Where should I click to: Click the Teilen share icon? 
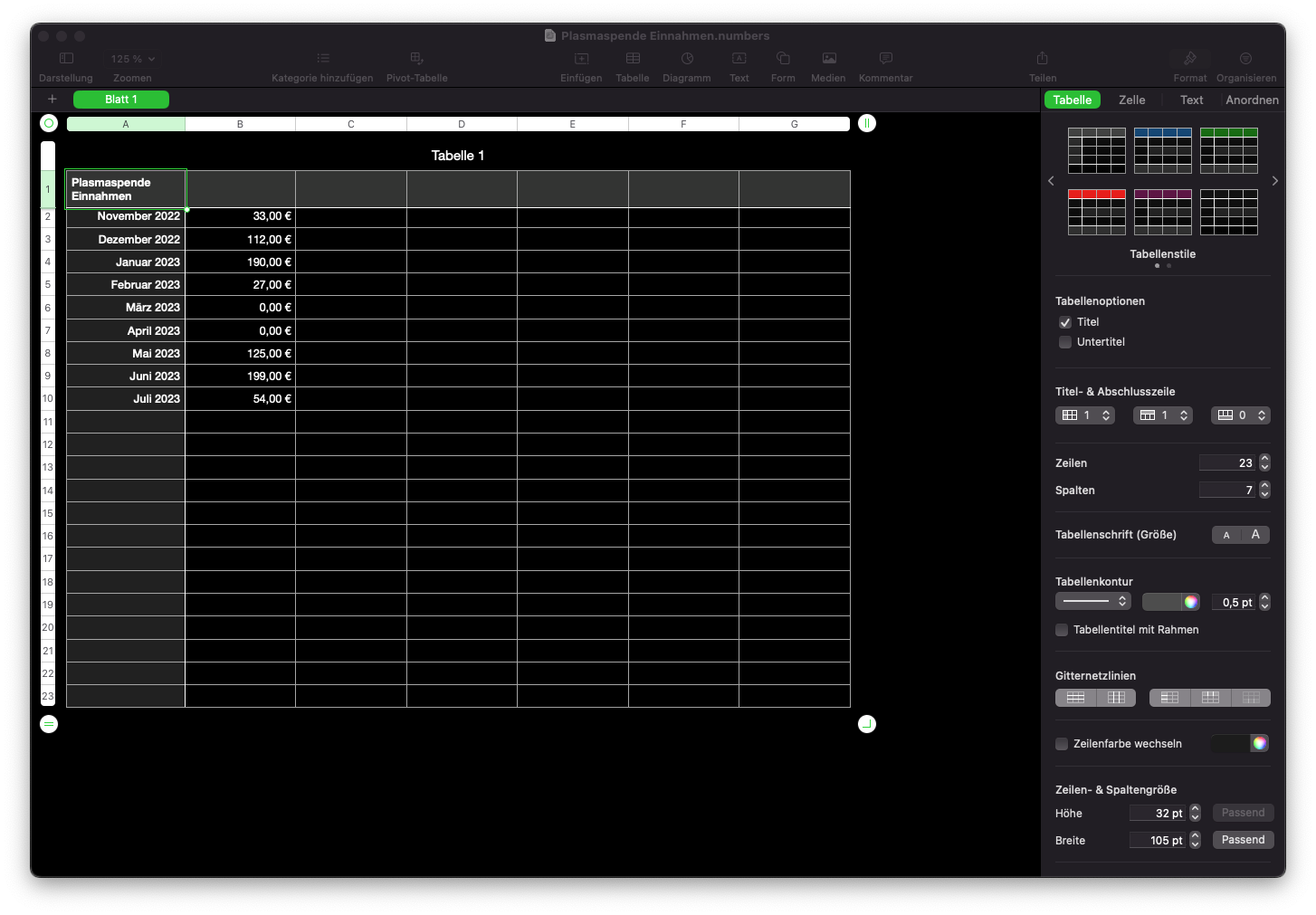point(1042,59)
